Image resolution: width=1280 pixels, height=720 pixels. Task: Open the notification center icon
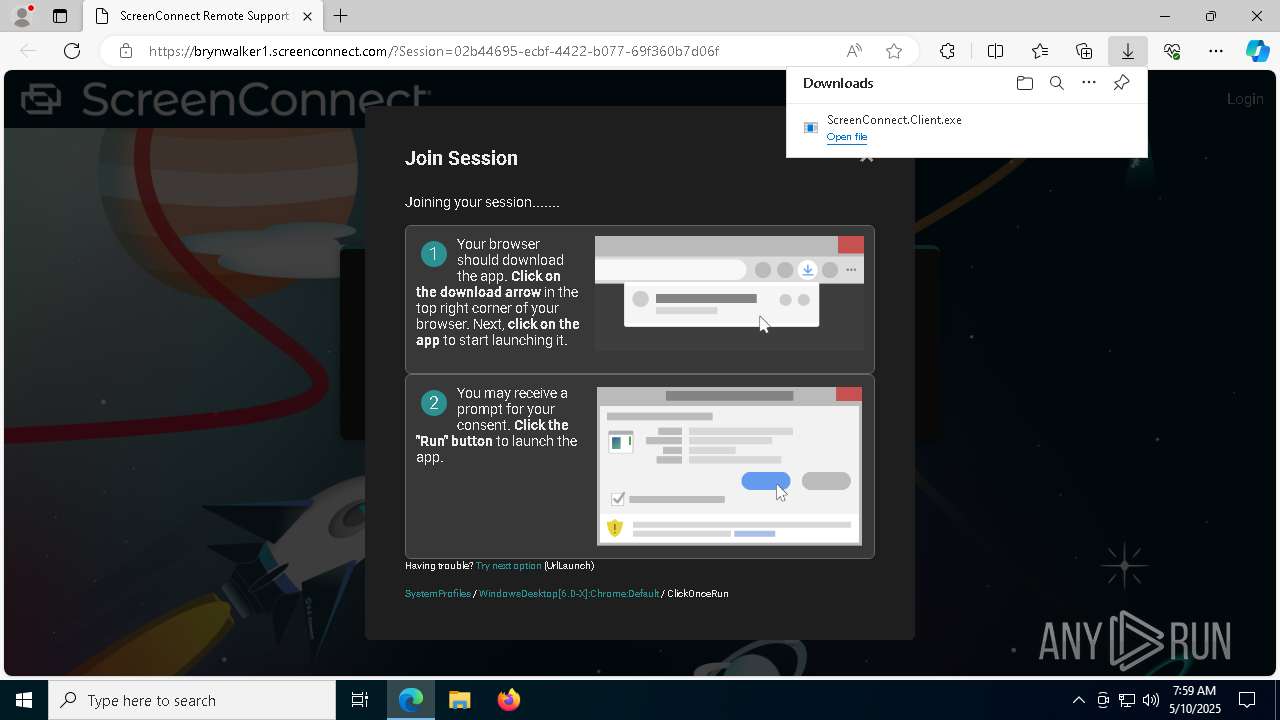pos(1248,700)
